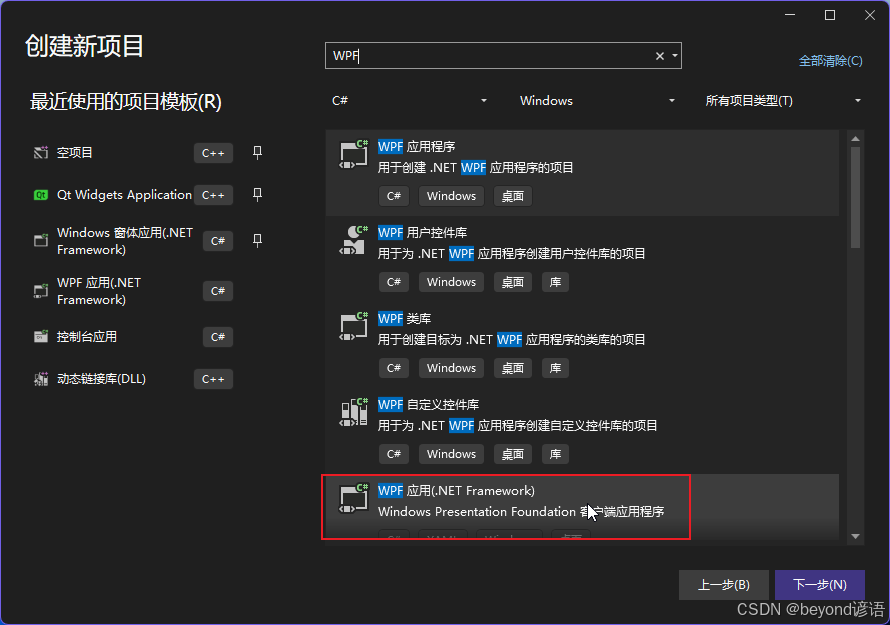890x625 pixels.
Task: Click the template list scroll down arrow
Action: pyautogui.click(x=855, y=536)
